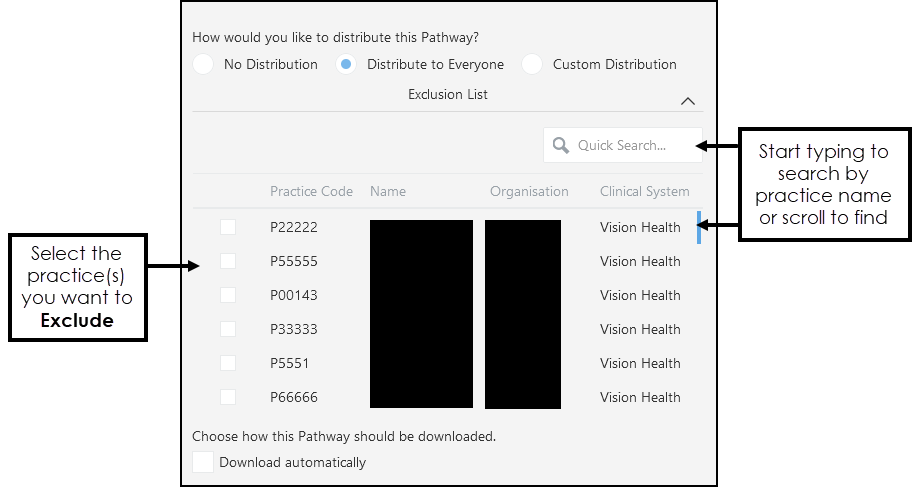919x487 pixels.
Task: Exclude practice P00143 via its checkbox
Action: click(228, 295)
